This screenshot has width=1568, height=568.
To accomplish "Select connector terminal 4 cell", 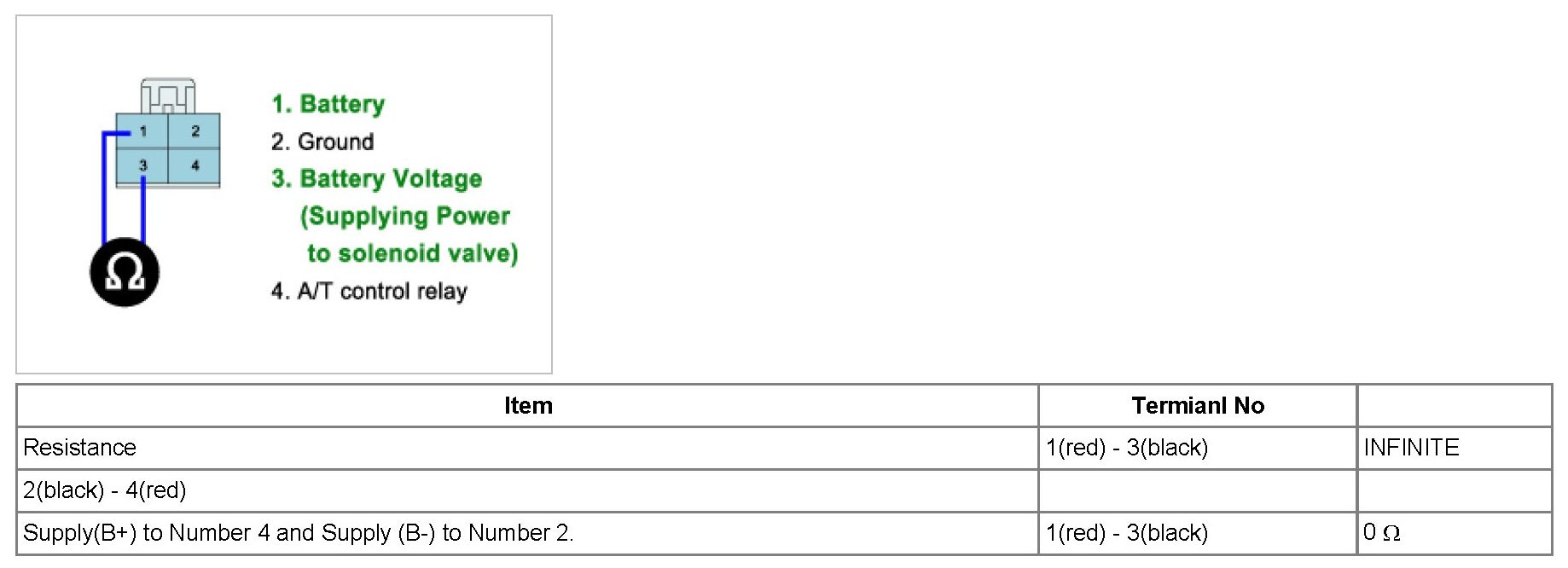I will tap(195, 166).
